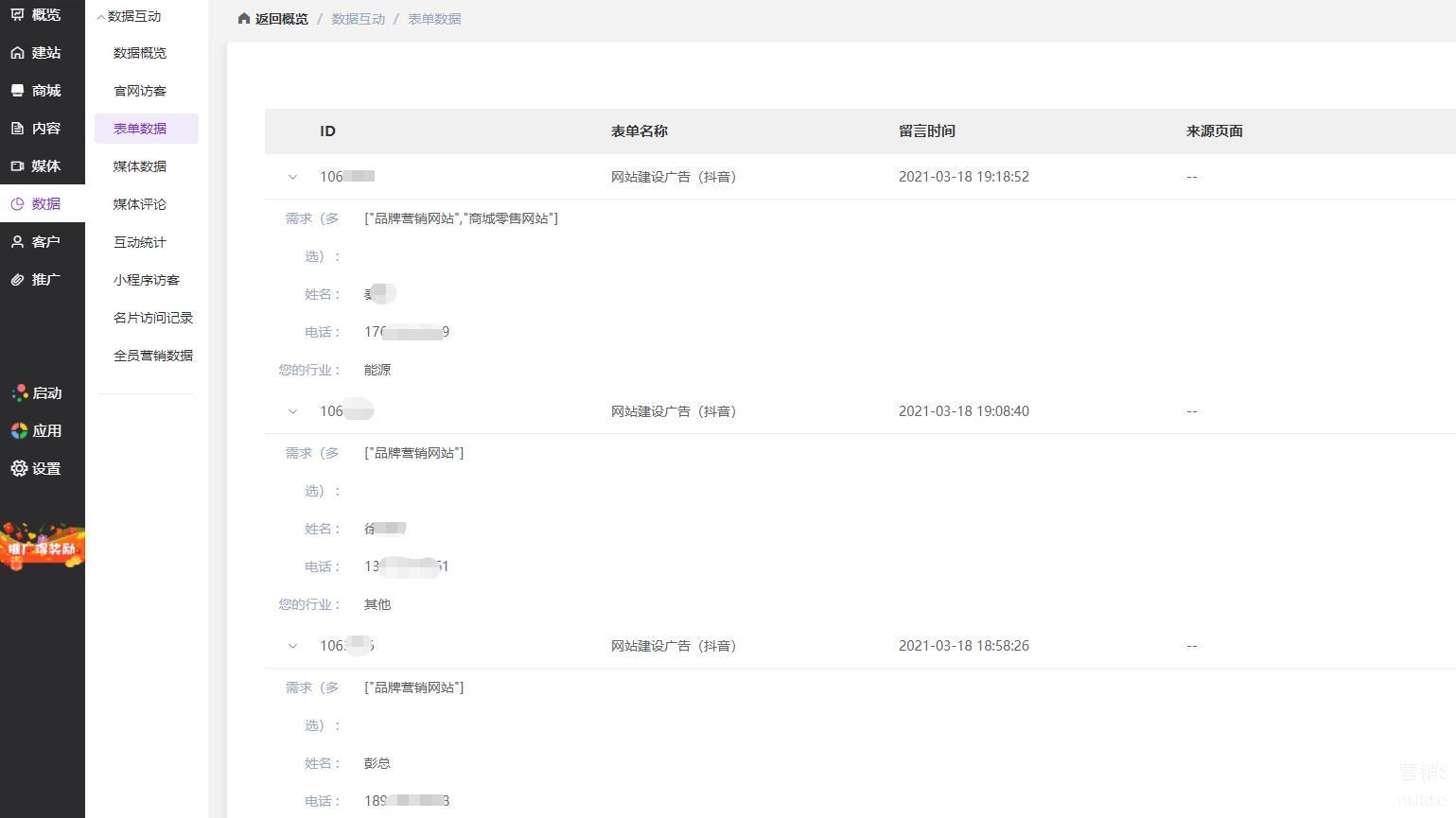Open the 建站 site builder icon
This screenshot has height=818, width=1456.
coord(18,53)
